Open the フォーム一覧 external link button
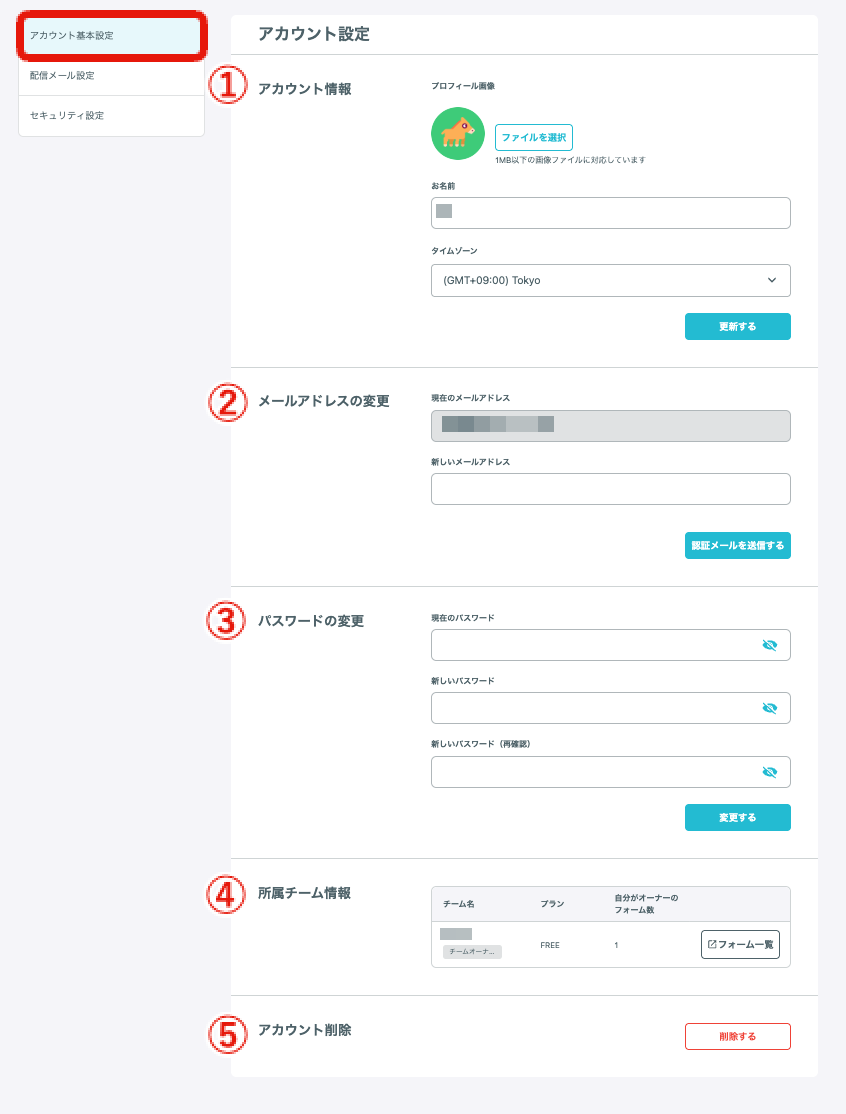 coord(740,944)
